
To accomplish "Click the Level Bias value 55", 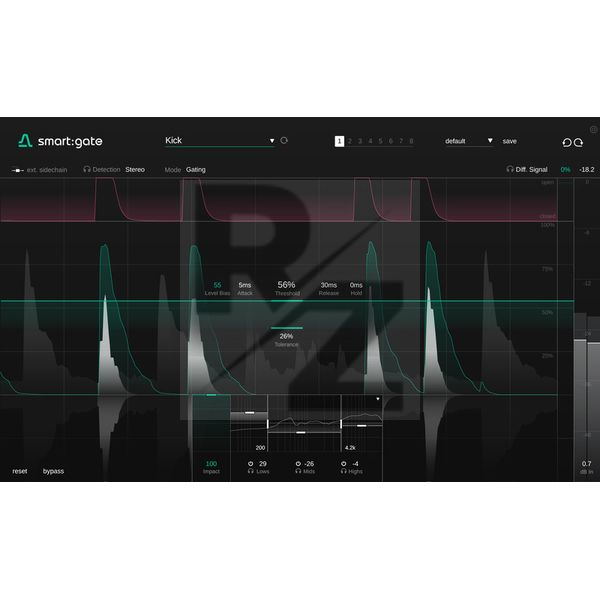I will [x=217, y=285].
